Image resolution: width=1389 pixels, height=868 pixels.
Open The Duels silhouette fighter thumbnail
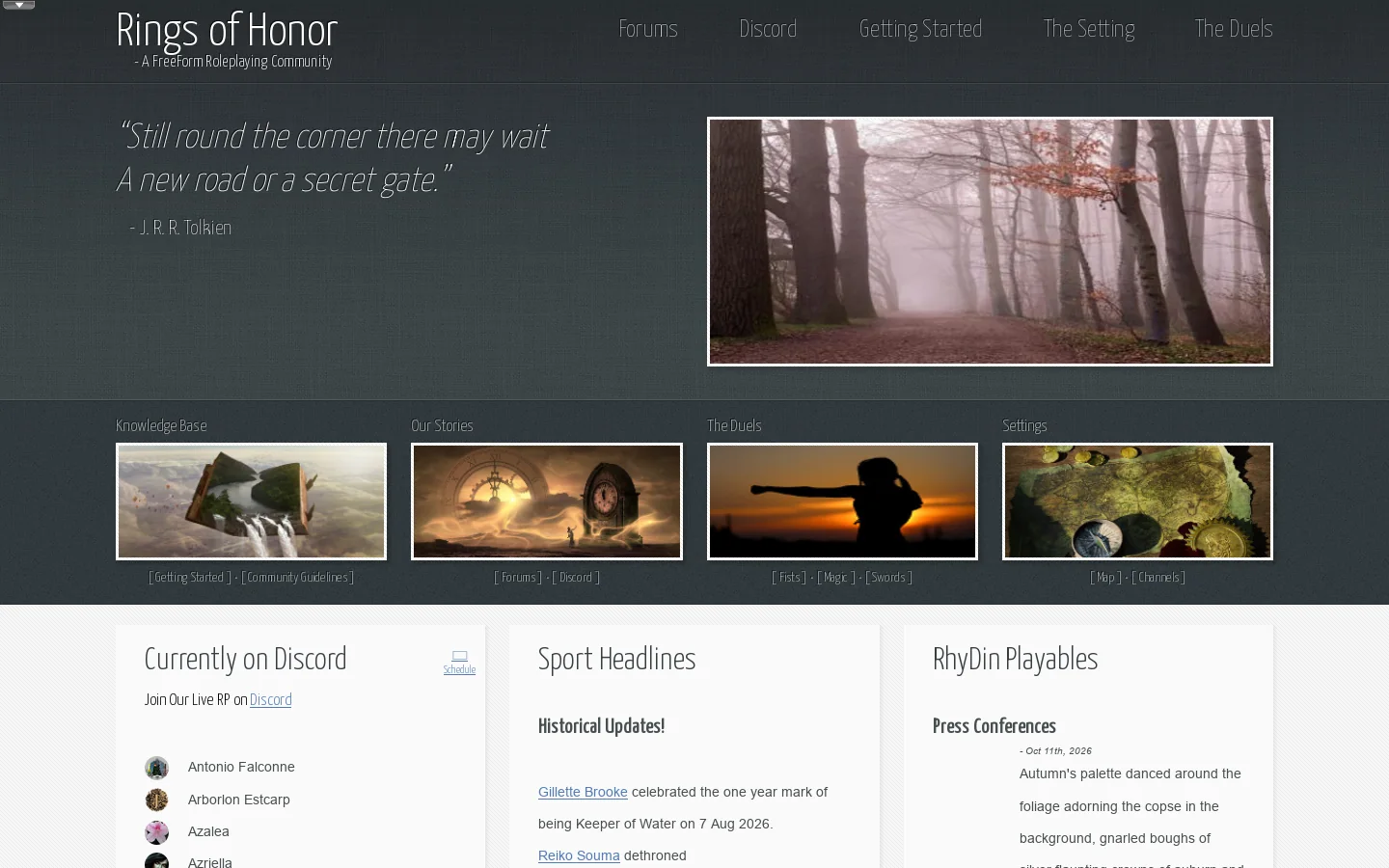point(842,502)
